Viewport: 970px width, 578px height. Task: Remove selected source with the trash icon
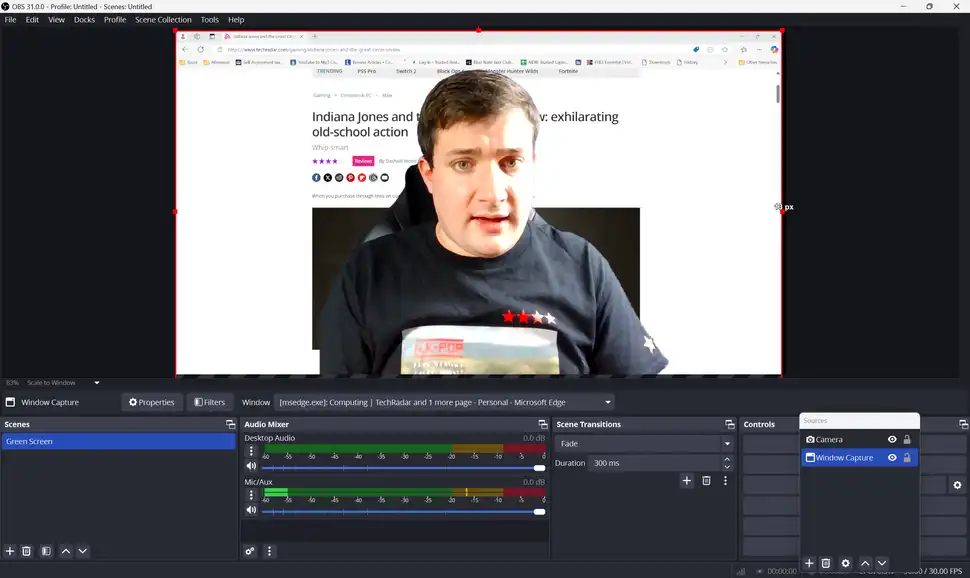(x=826, y=563)
